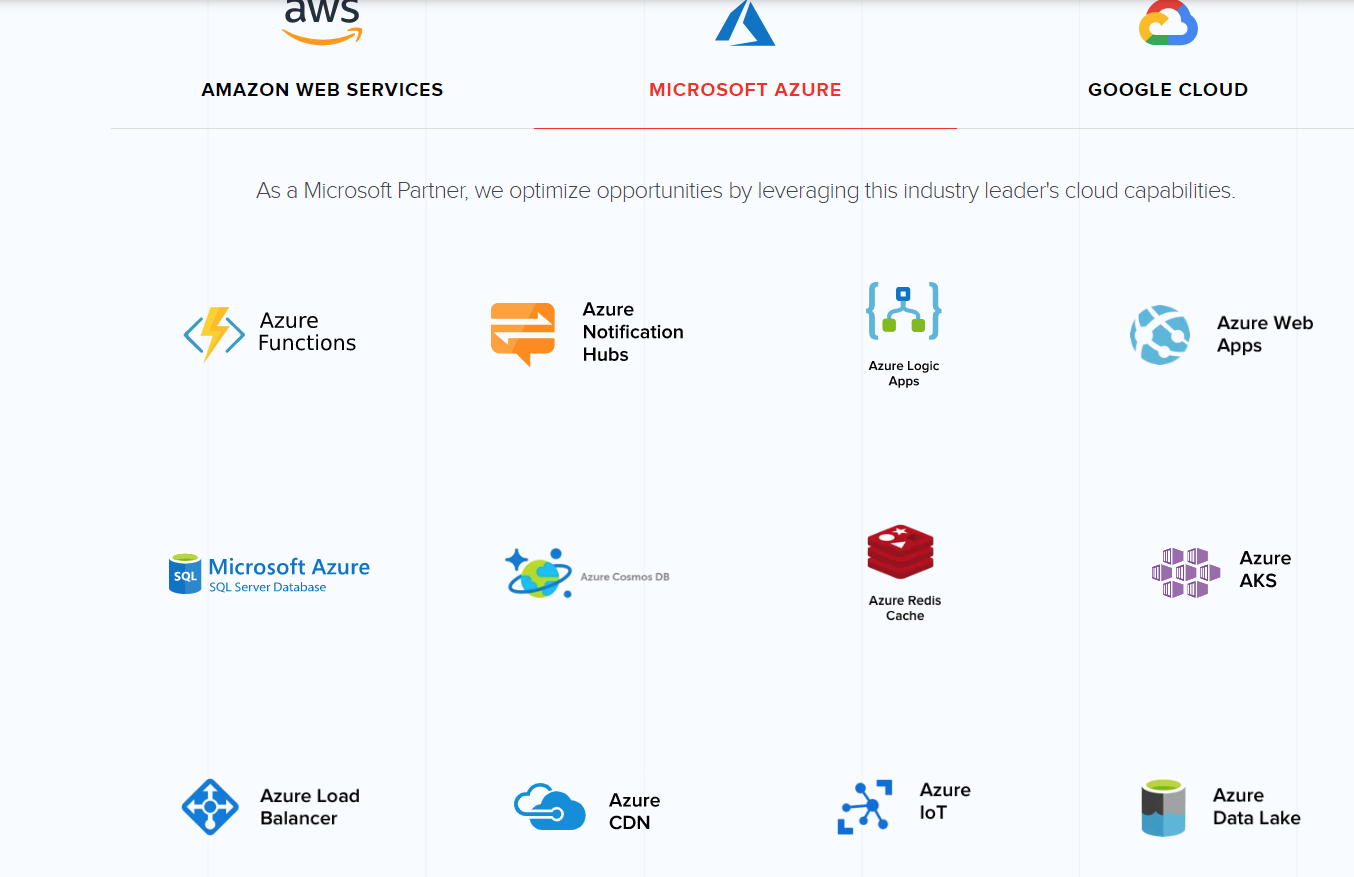Select the Azure Cosmos DB planet icon
1354x877 pixels.
coord(538,574)
